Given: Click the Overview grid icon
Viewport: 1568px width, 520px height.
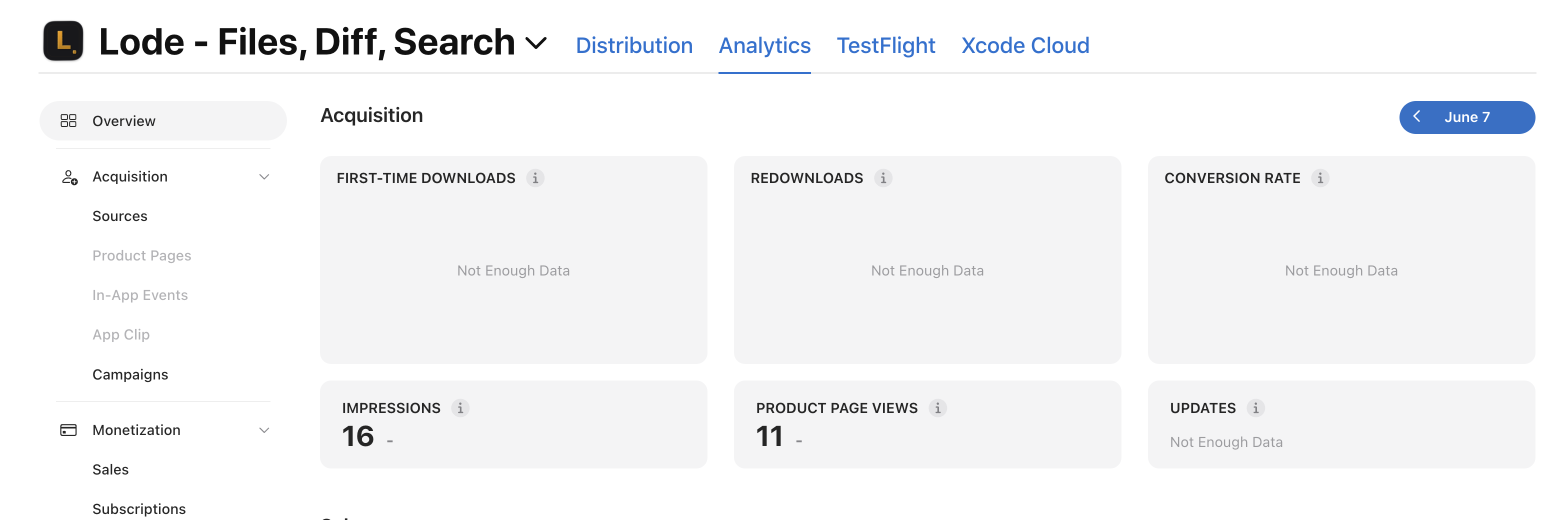Looking at the screenshot, I should 69,120.
